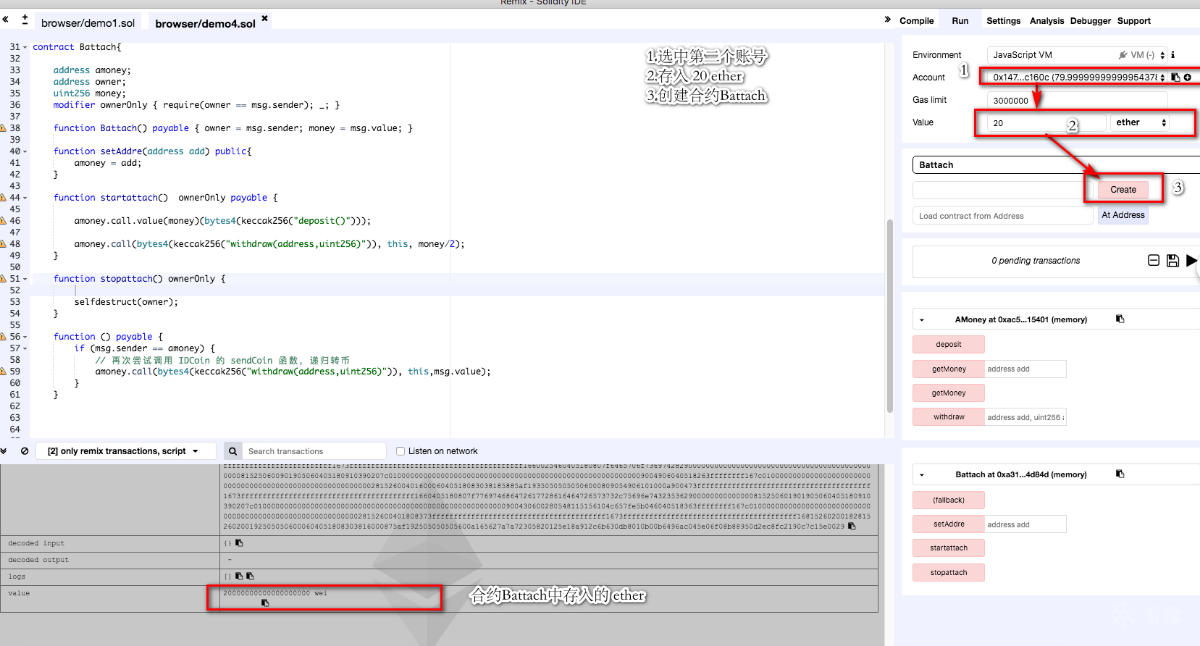Toggle the right panel with the double chevron
Image resolution: width=1200 pixels, height=646 pixels.
887,20
